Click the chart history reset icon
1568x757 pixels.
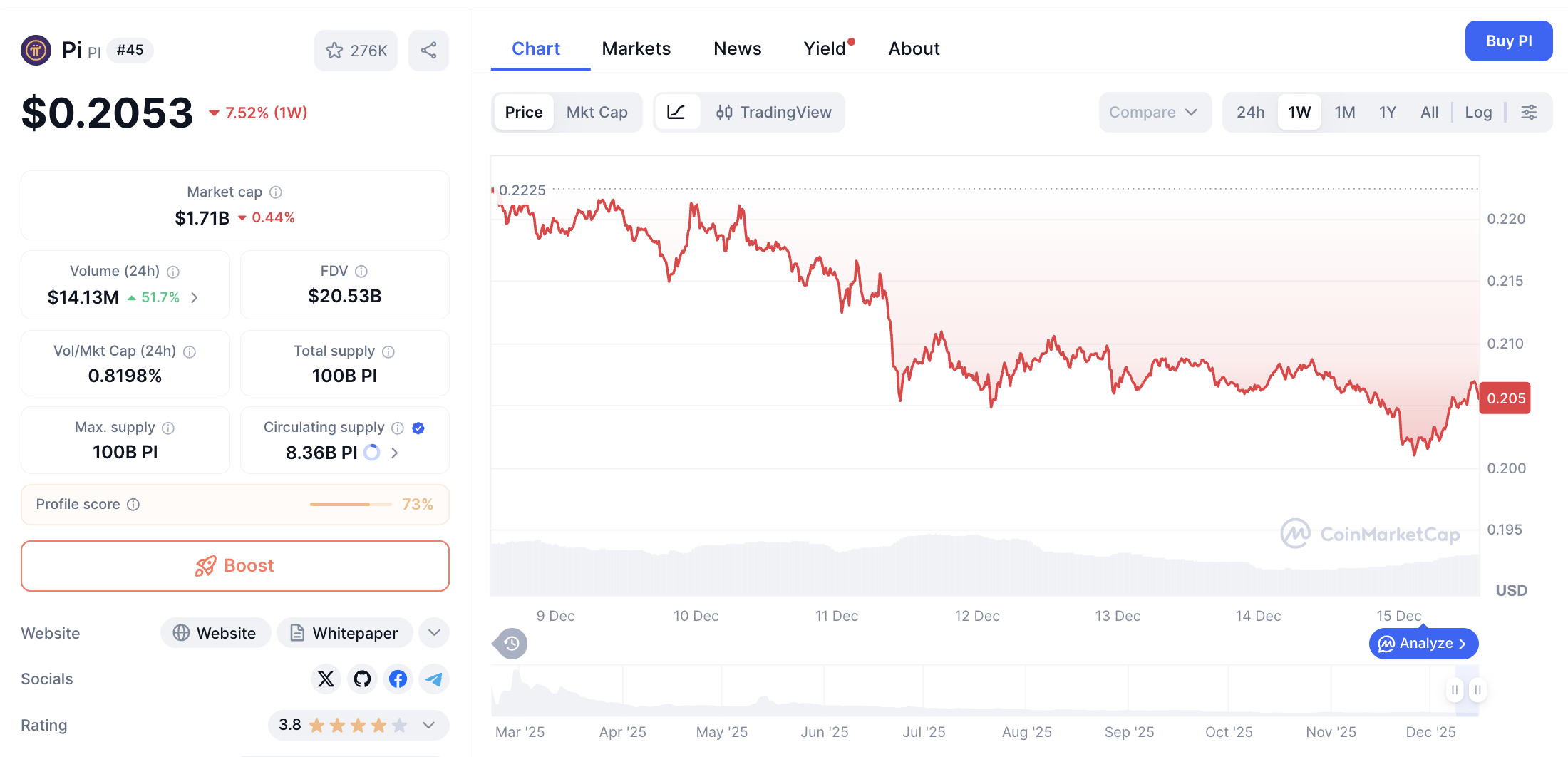(509, 643)
